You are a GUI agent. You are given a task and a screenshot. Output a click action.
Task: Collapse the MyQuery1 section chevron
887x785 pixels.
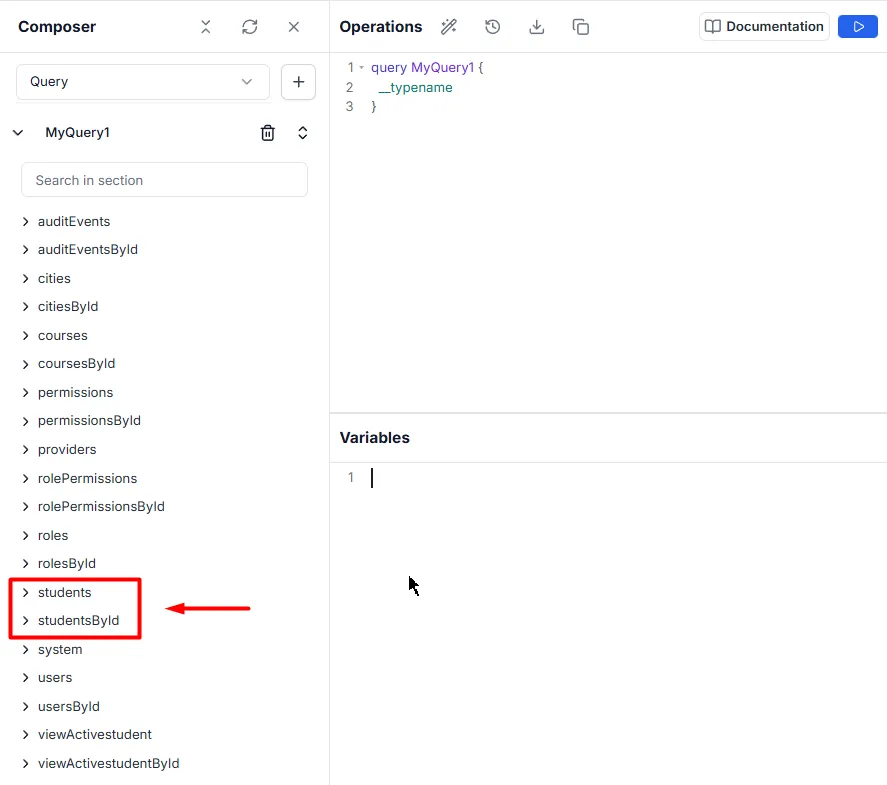pyautogui.click(x=18, y=133)
